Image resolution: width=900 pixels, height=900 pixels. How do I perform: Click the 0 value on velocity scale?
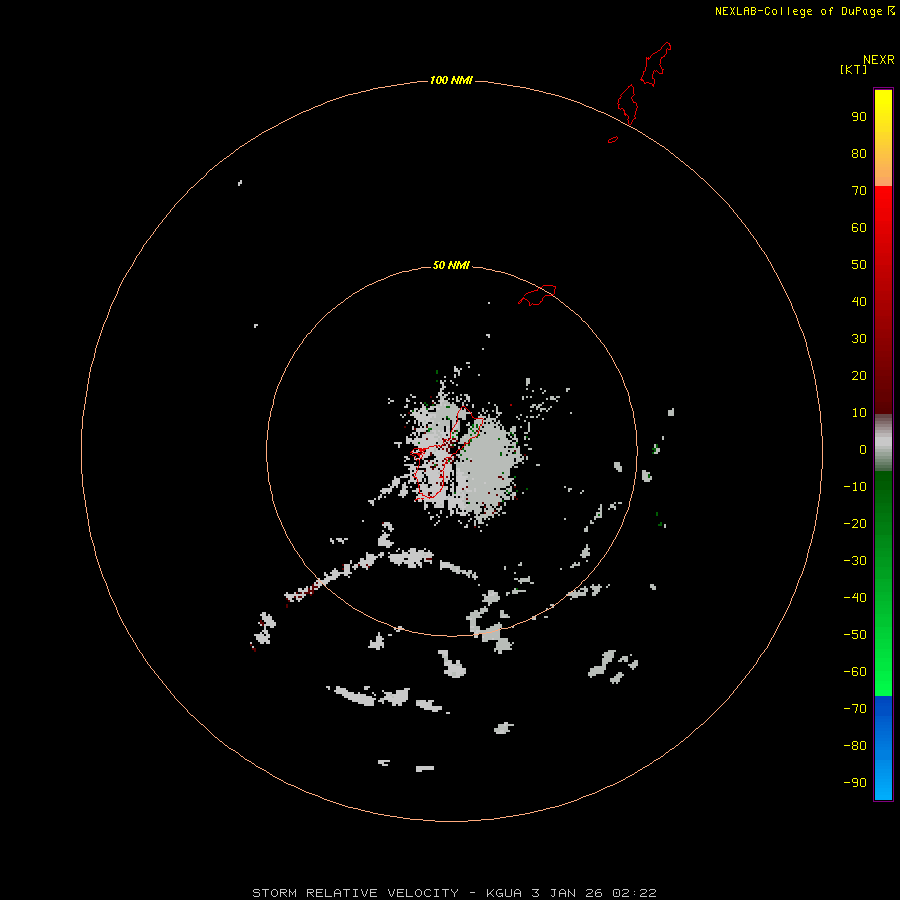click(863, 450)
